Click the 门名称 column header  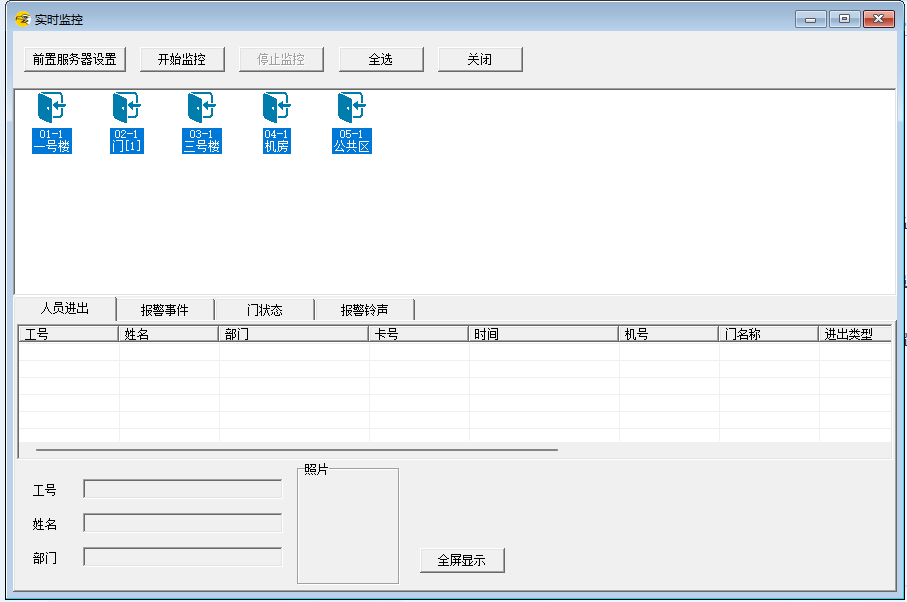tap(768, 334)
